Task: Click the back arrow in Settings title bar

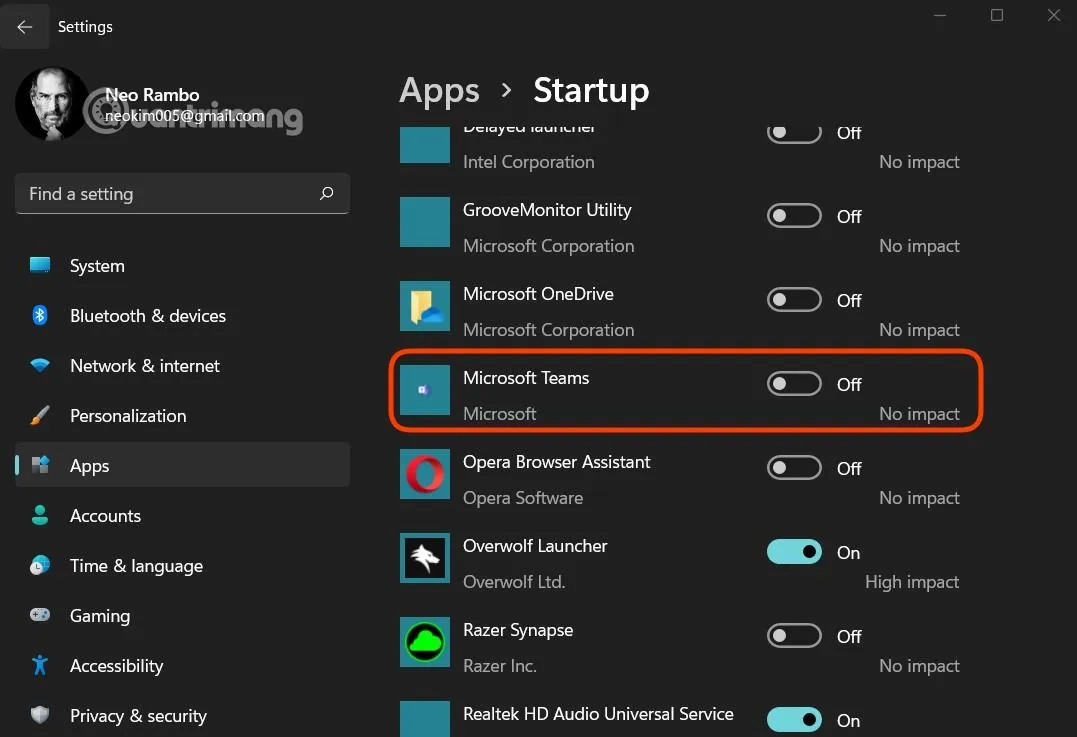Action: click(25, 27)
